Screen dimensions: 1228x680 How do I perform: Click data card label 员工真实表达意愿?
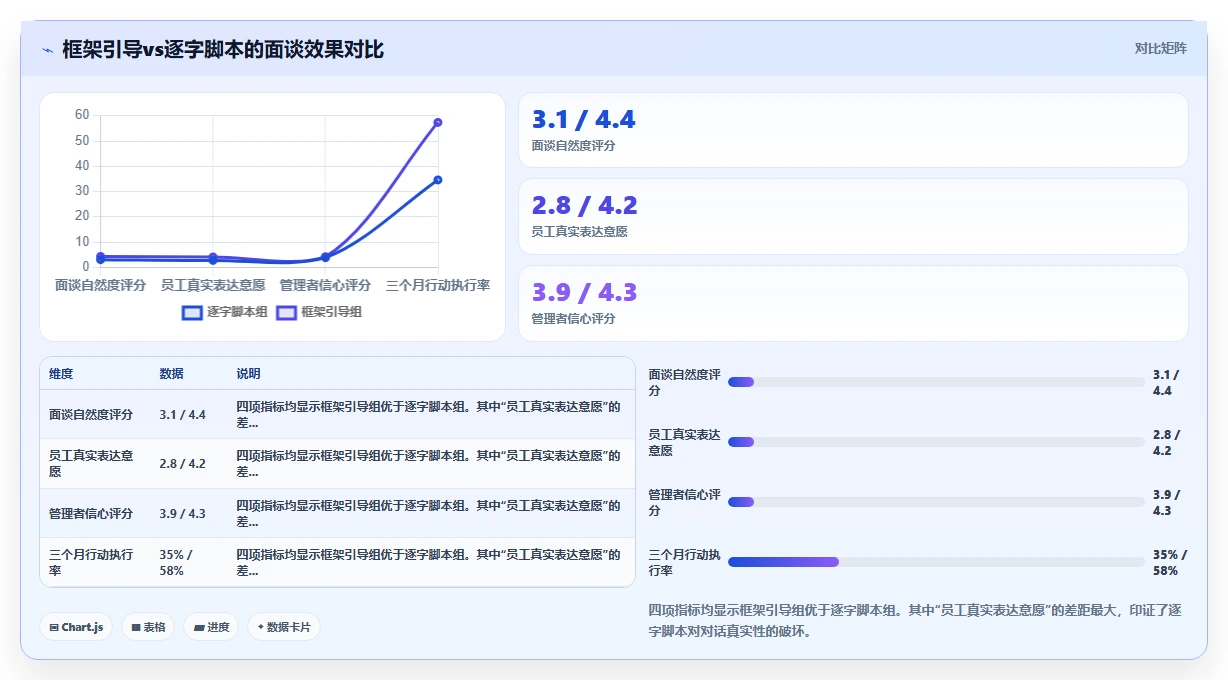(580, 232)
